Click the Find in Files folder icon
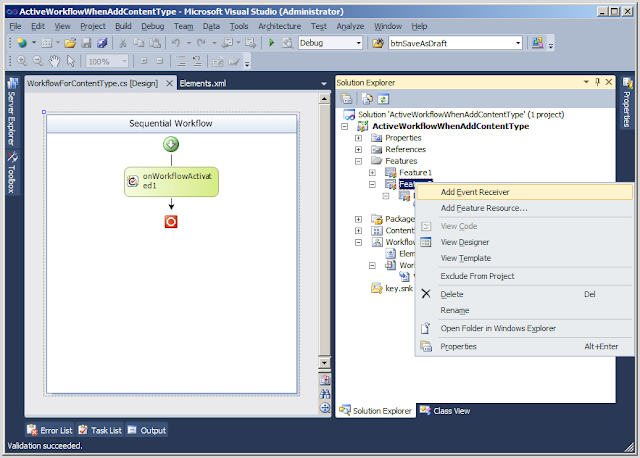 (x=378, y=43)
